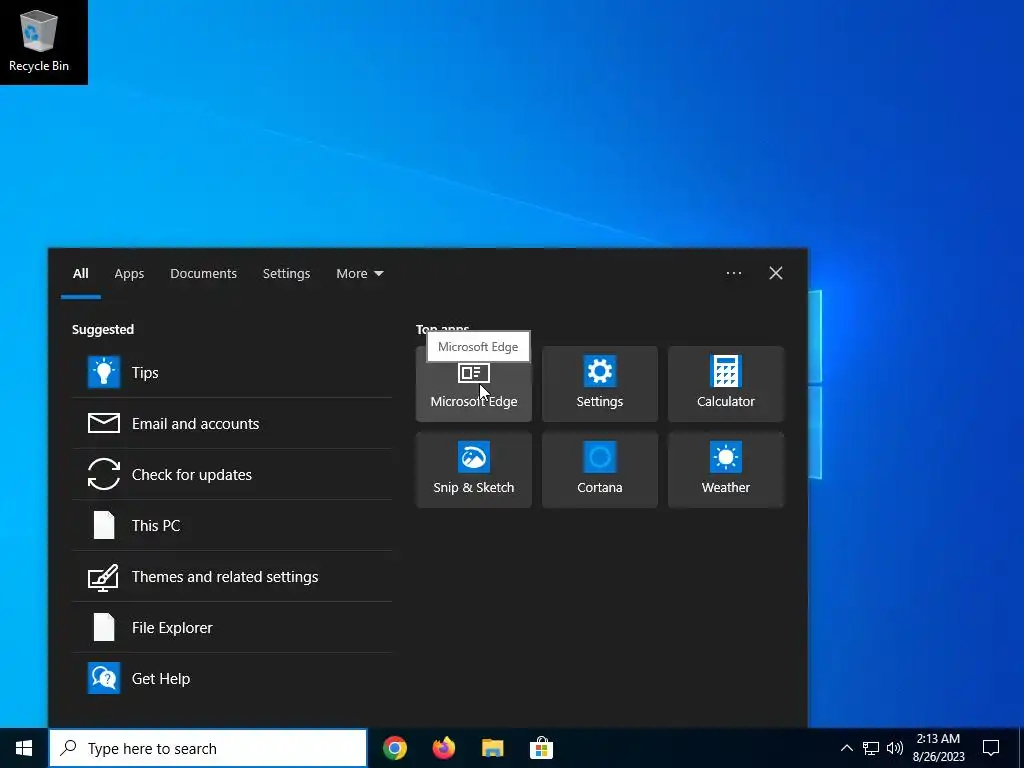Click the Windows Start button
The width and height of the screenshot is (1024, 768).
click(x=24, y=748)
